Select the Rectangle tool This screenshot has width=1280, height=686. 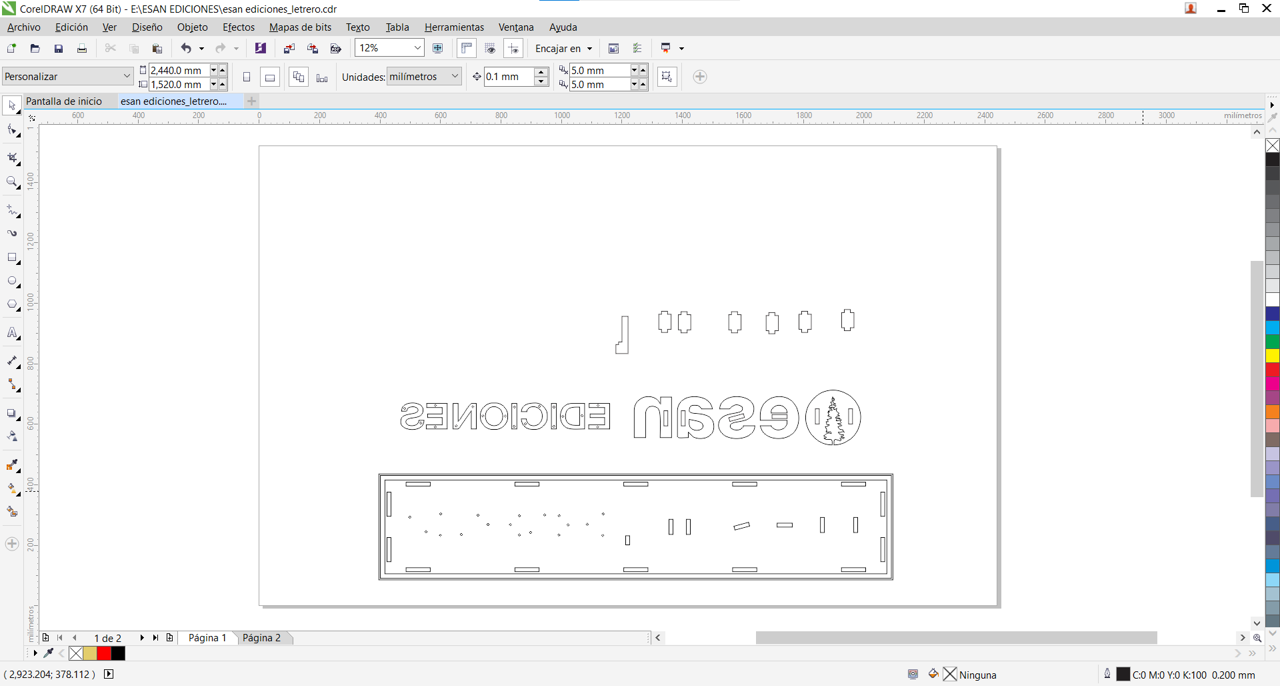[12, 258]
